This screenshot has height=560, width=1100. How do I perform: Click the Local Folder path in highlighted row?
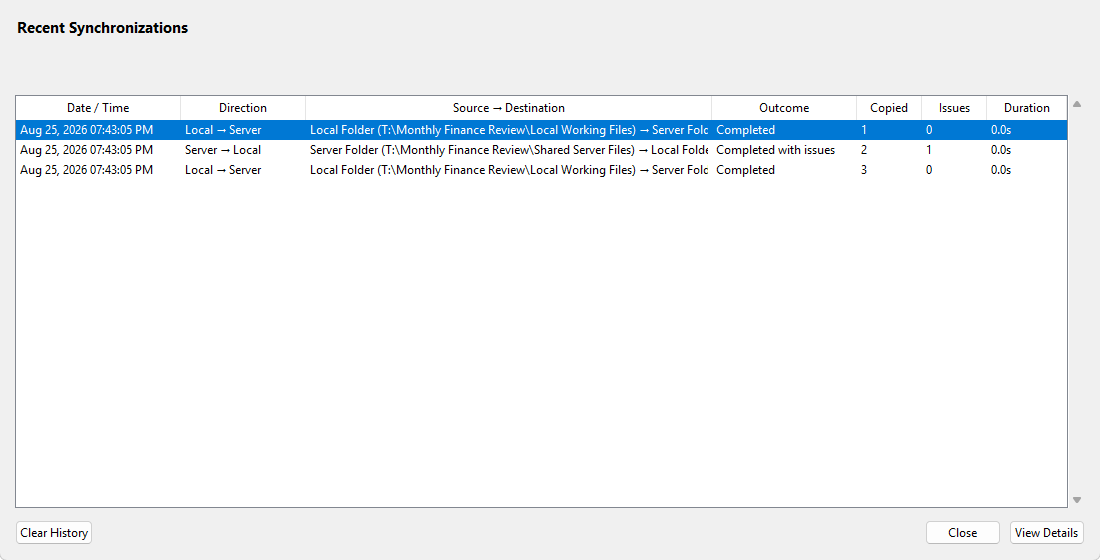tap(509, 130)
